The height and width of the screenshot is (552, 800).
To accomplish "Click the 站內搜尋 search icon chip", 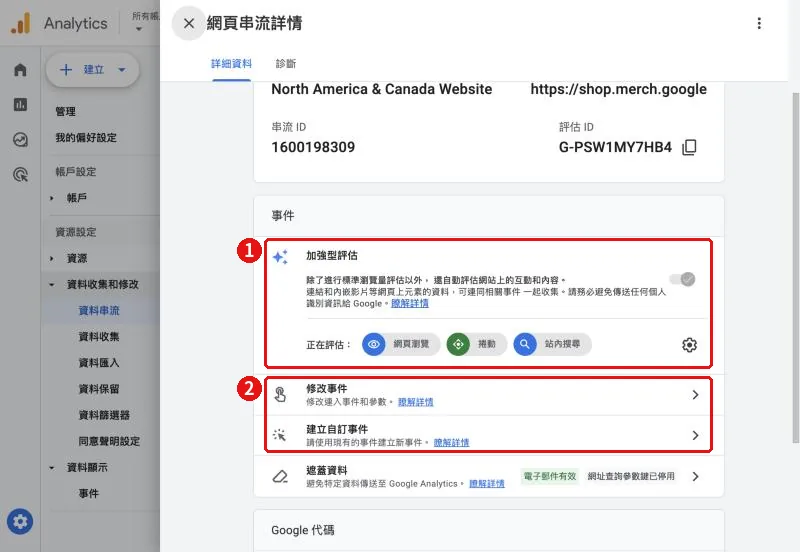I will click(x=553, y=344).
